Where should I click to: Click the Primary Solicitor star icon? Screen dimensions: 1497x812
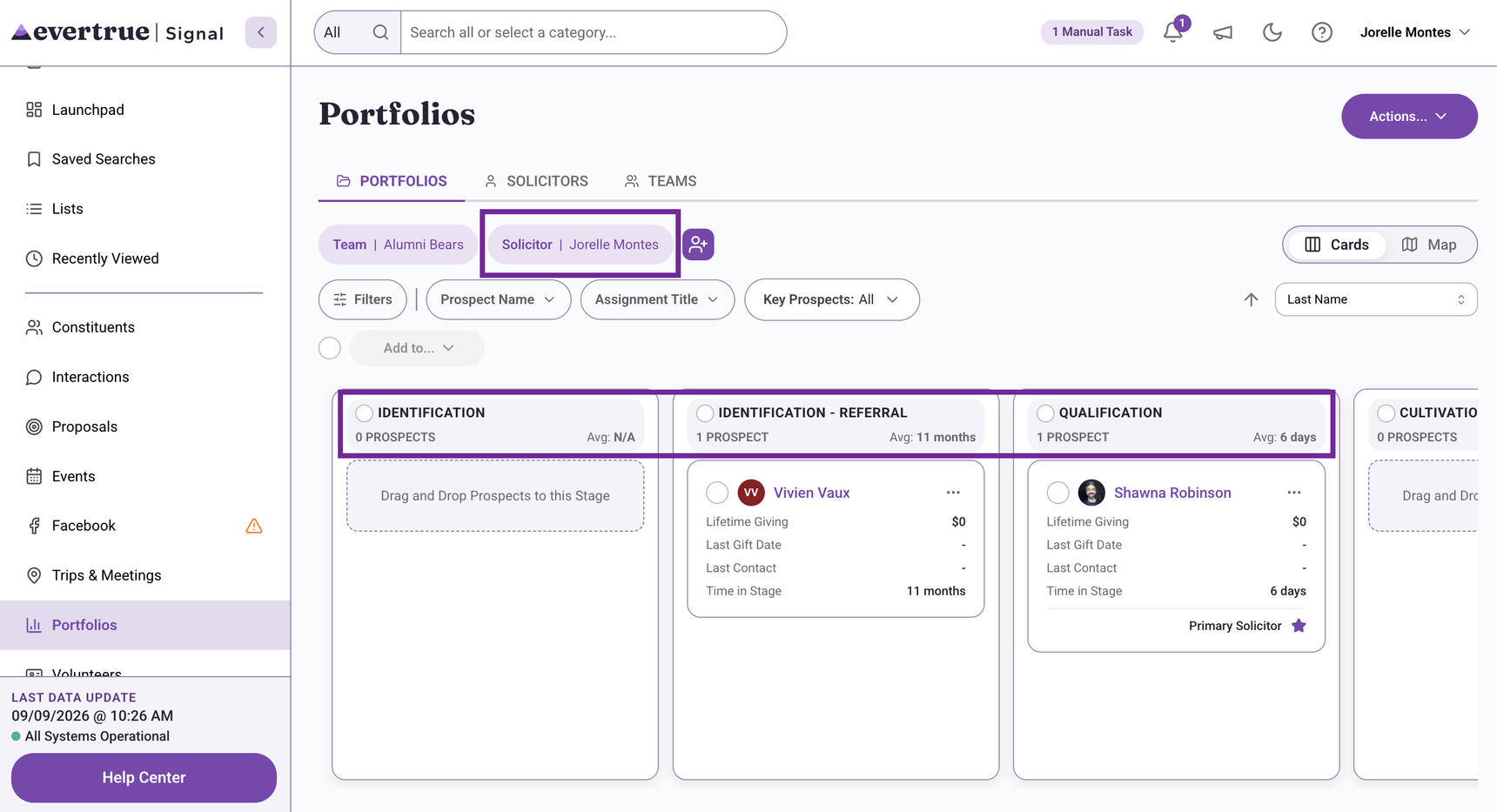[x=1299, y=626]
